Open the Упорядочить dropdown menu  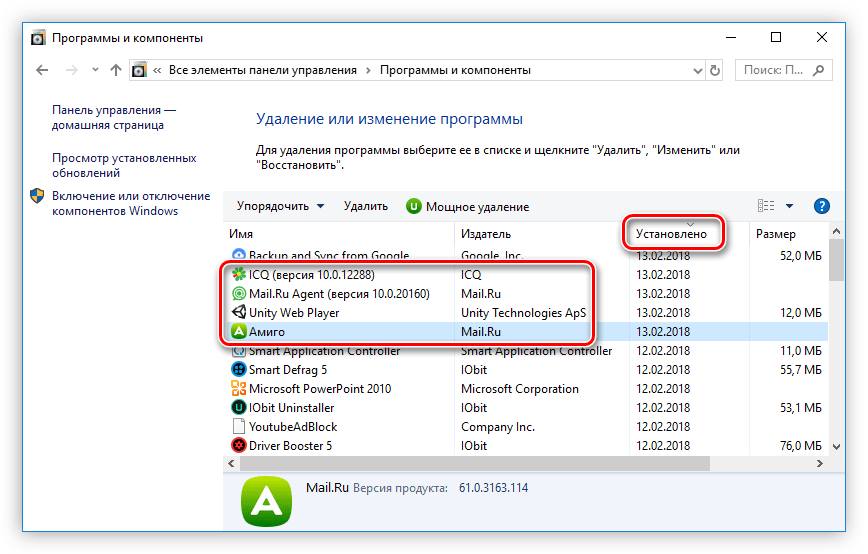[x=280, y=206]
